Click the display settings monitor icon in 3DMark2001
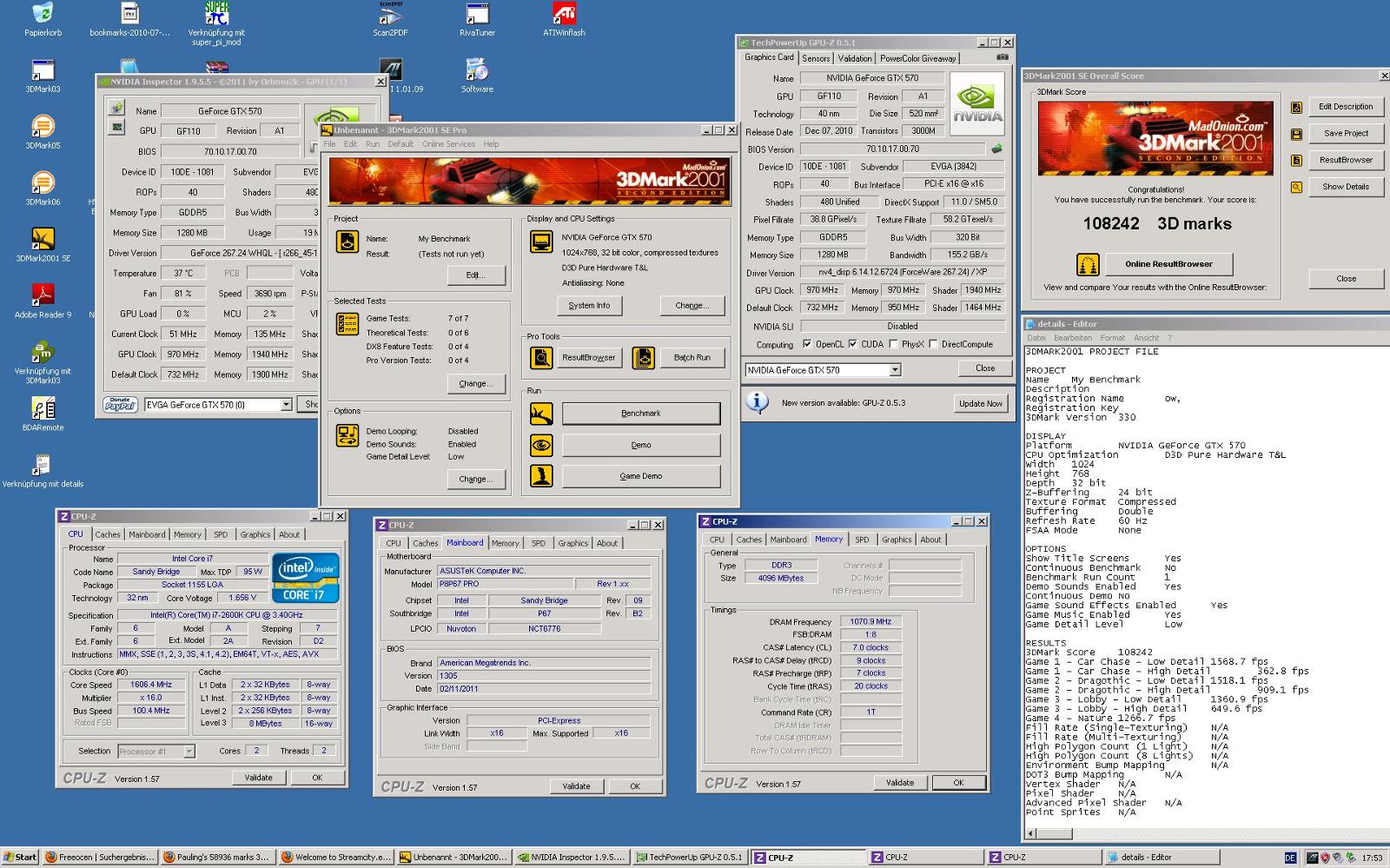The image size is (1390, 868). point(540,241)
